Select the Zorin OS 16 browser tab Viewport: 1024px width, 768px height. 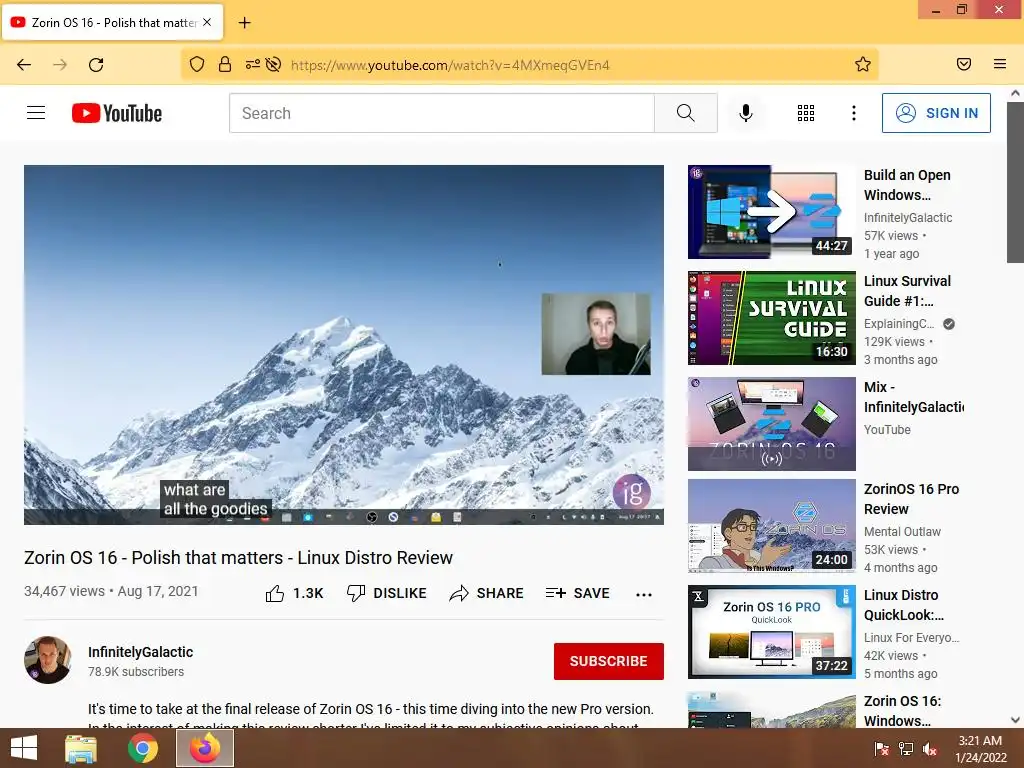click(112, 22)
